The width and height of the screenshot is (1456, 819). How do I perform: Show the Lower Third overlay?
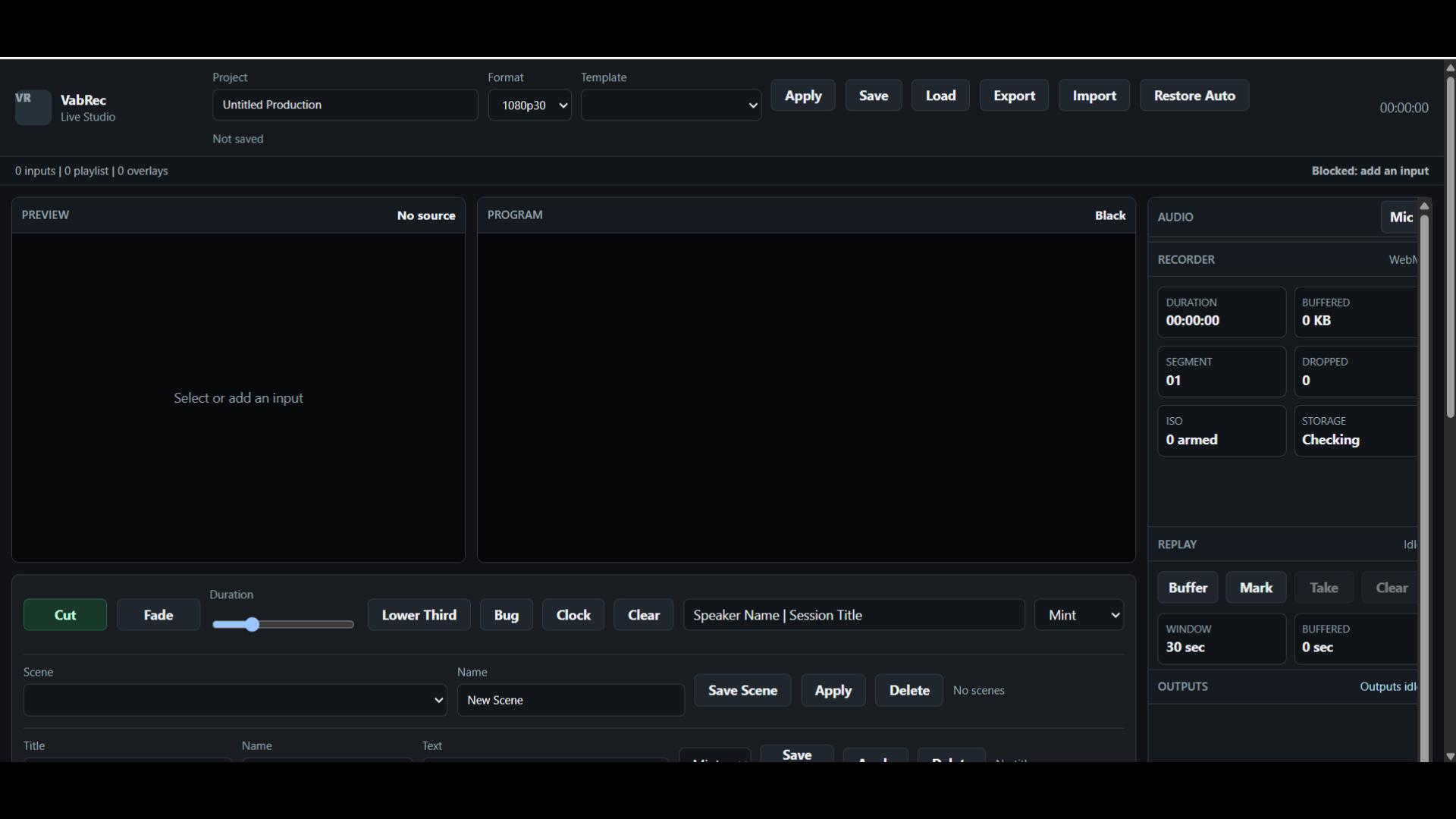pos(419,615)
